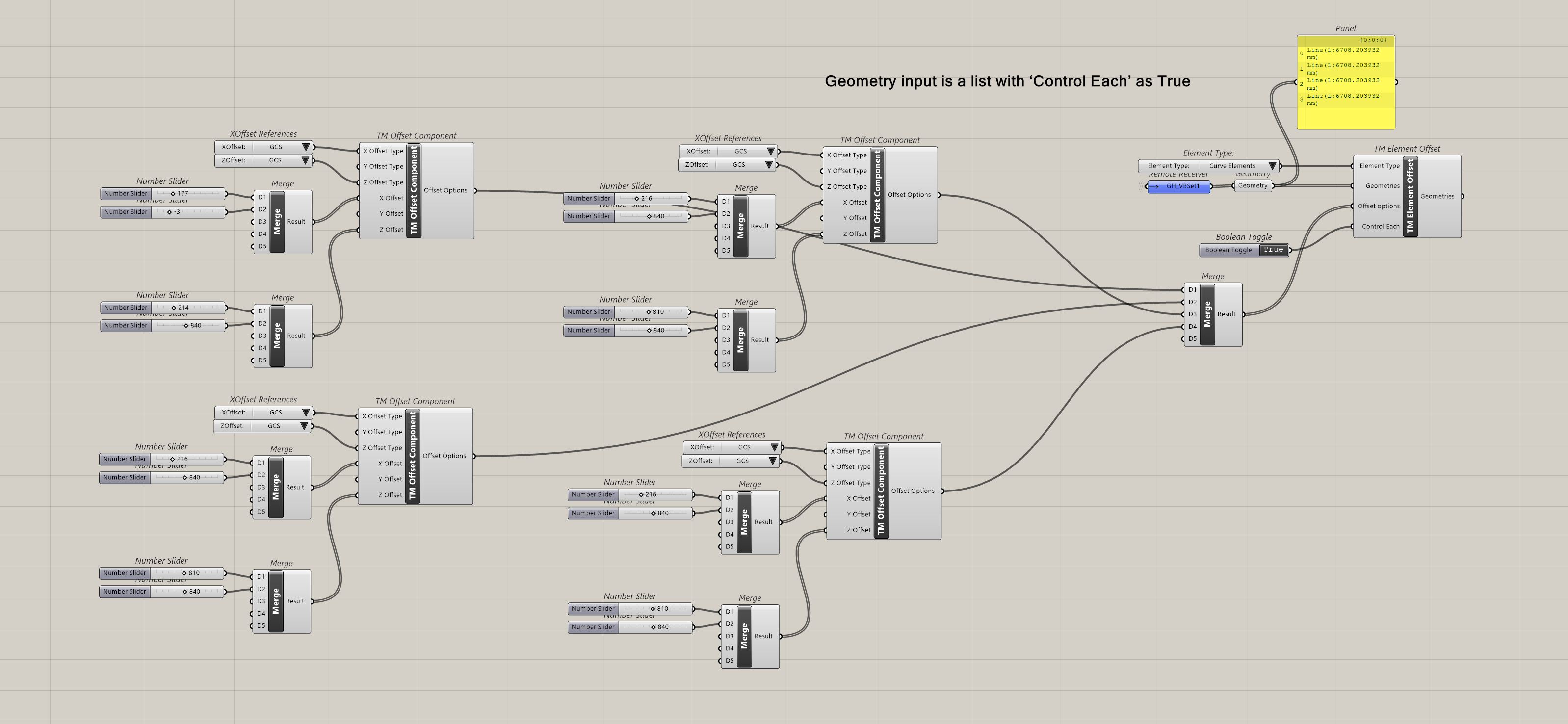
Task: Click the Control Each input on TM Element Offset
Action: [x=1380, y=226]
